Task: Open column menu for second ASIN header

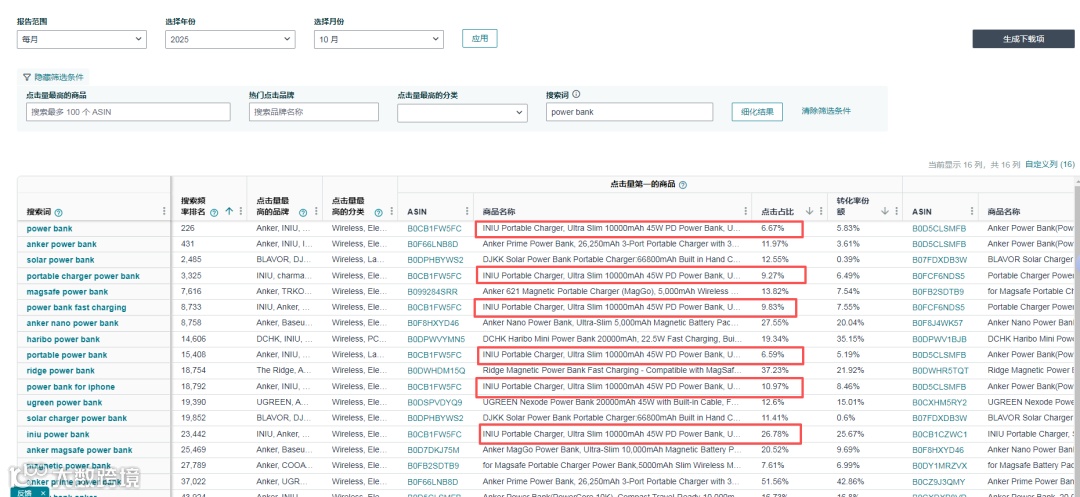Action: 972,211
